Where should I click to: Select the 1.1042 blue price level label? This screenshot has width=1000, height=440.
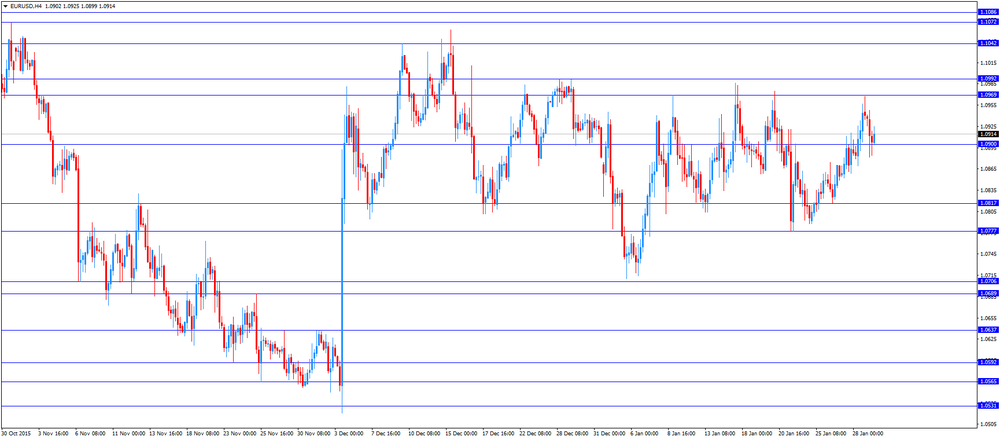click(987, 43)
